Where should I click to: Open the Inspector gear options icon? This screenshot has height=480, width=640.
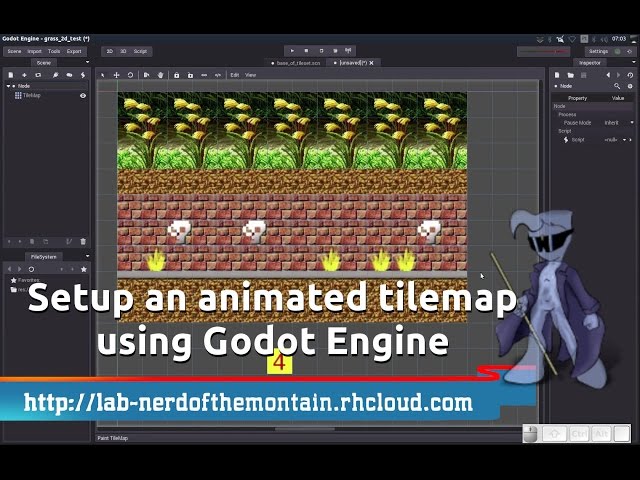[x=630, y=86]
